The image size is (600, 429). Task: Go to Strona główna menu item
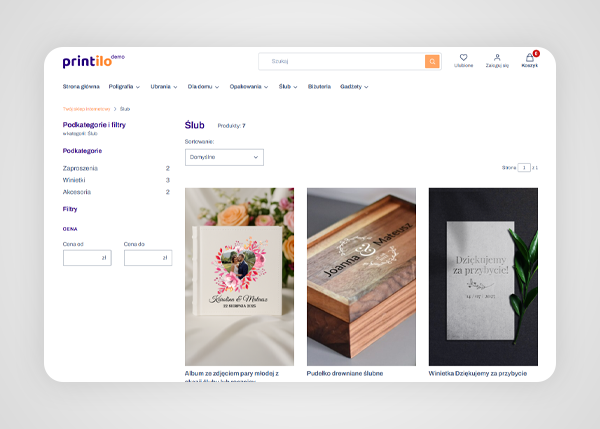click(81, 86)
